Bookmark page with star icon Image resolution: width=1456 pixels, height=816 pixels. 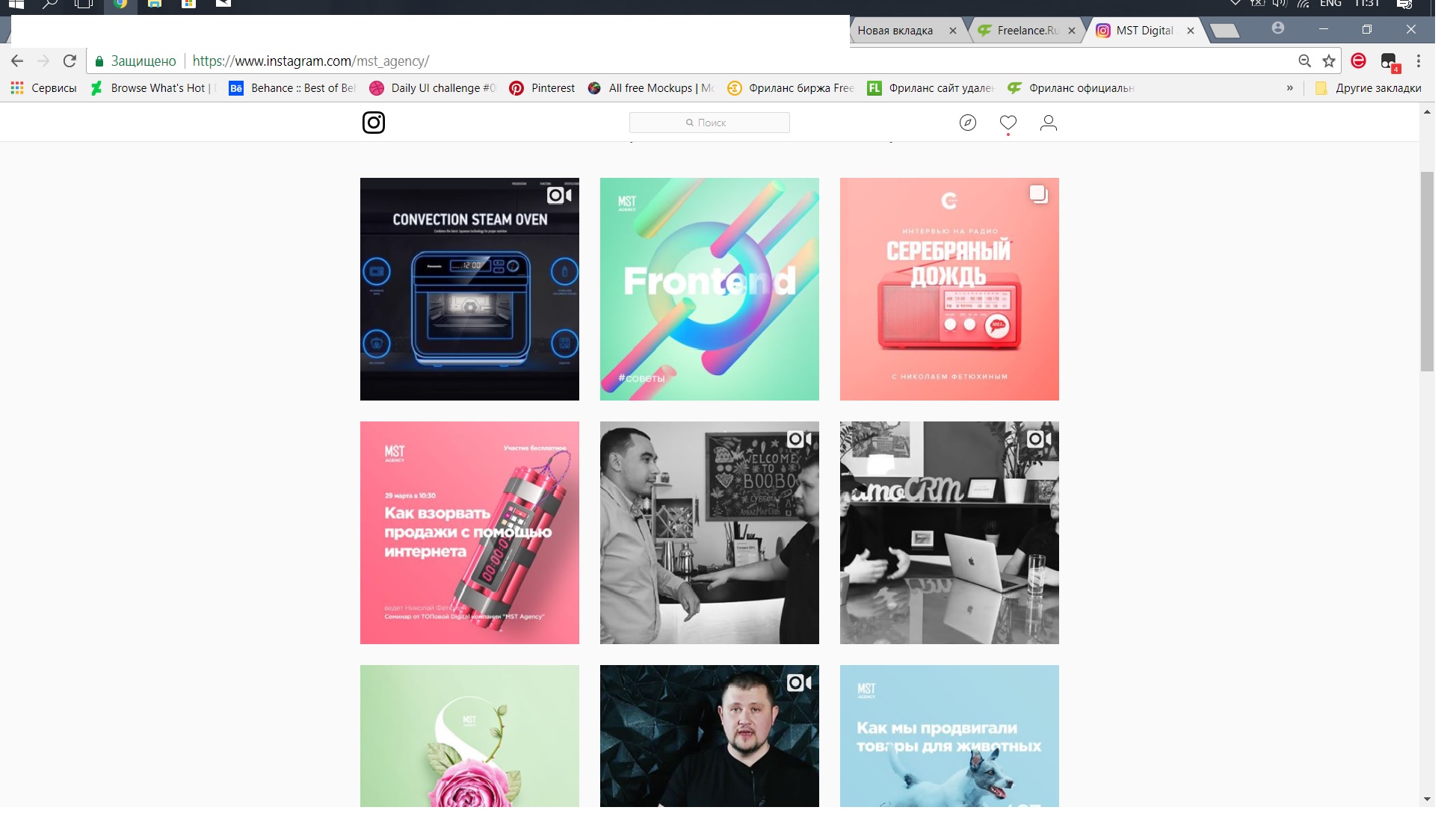click(1328, 61)
